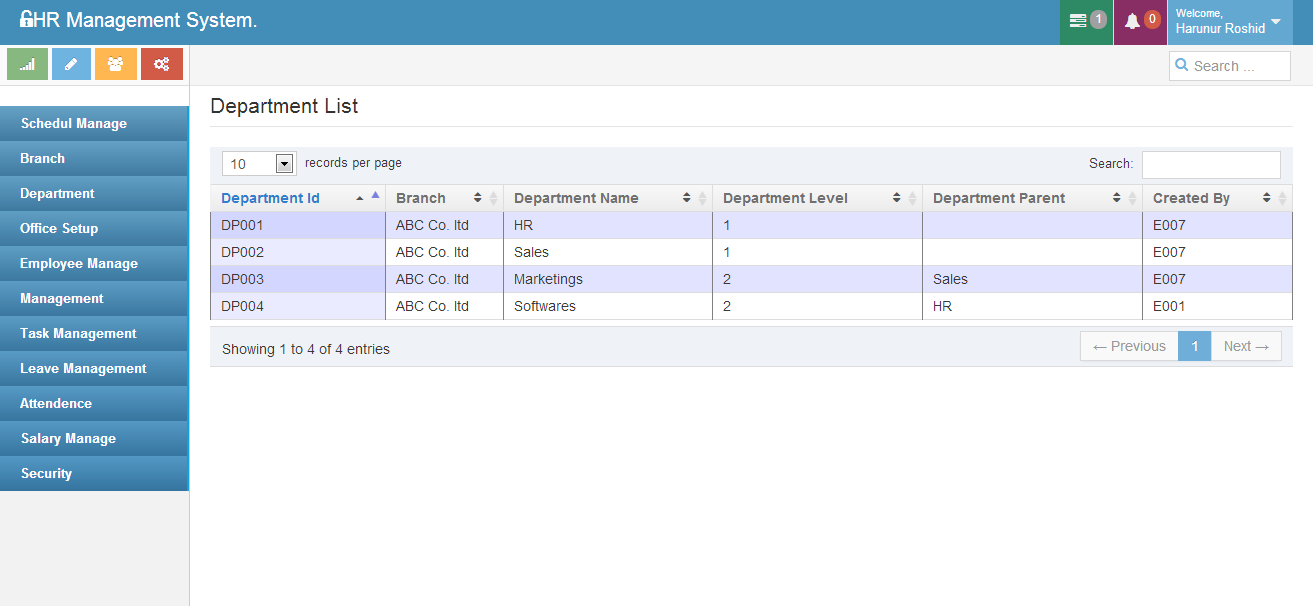
Task: Click the blue pencil edit shortcut icon
Action: click(71, 64)
